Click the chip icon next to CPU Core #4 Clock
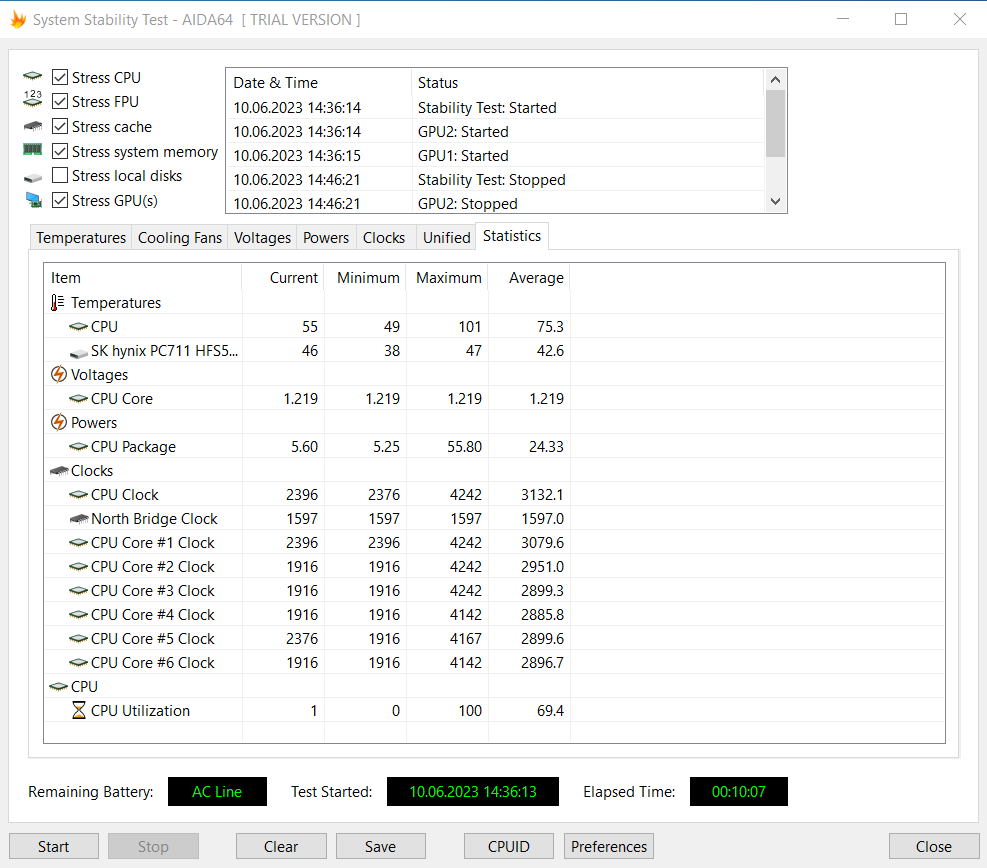 click(78, 614)
